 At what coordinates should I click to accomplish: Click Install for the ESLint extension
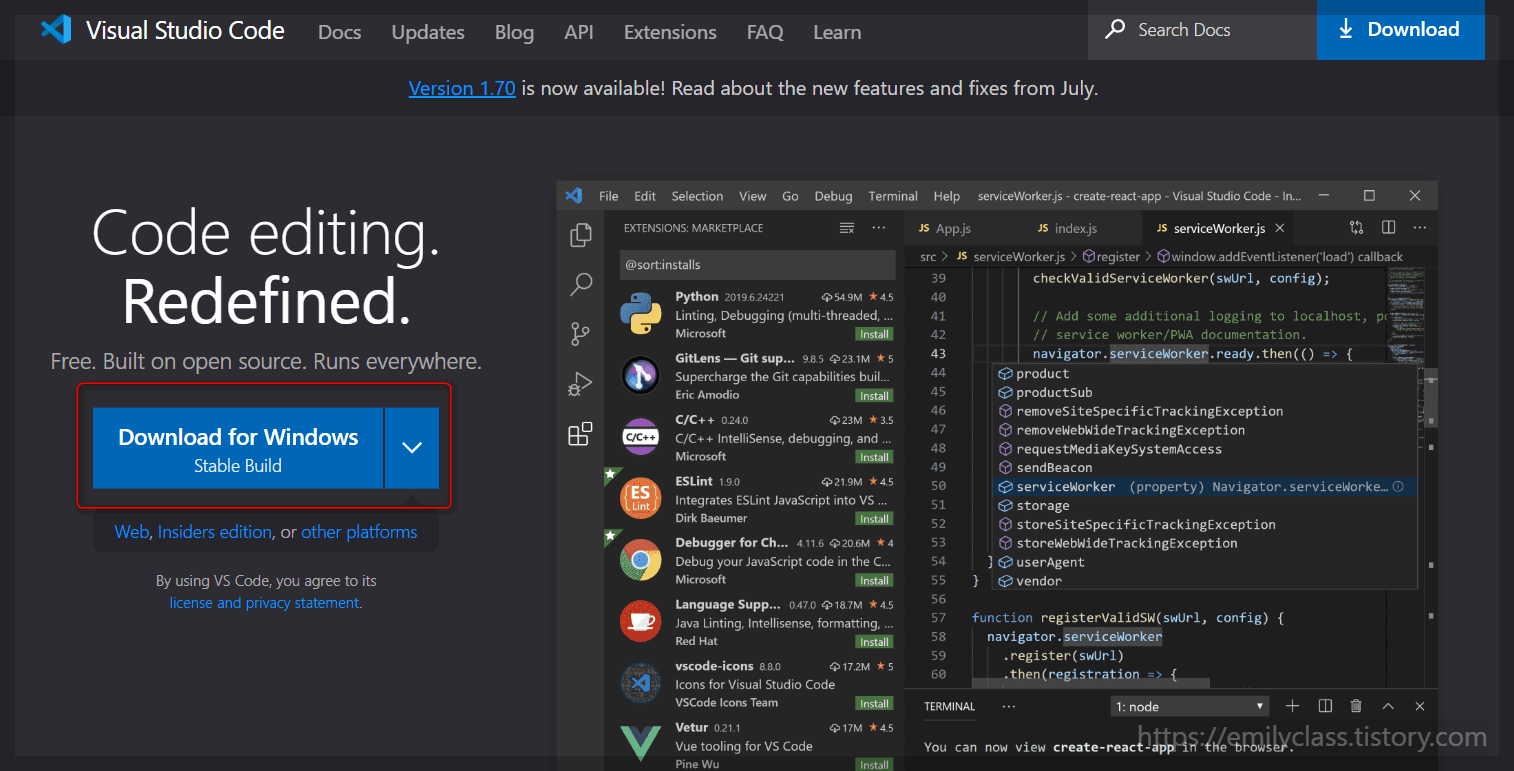[875, 518]
